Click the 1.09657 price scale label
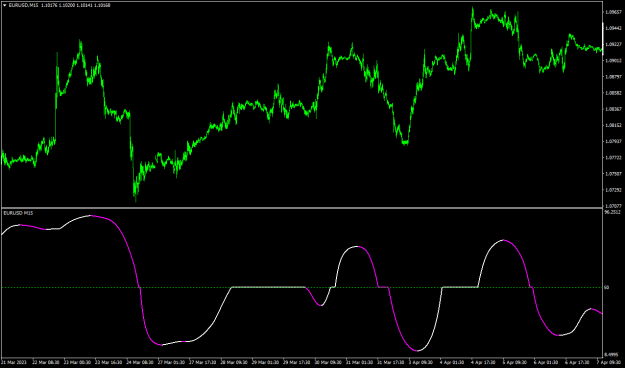 613,12
